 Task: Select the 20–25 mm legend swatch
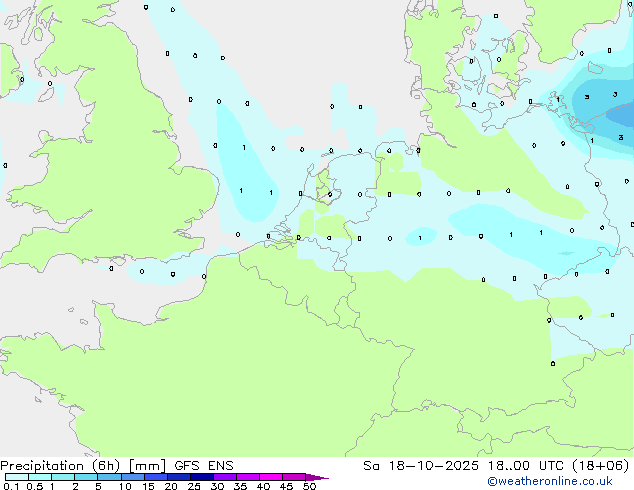tap(179, 477)
